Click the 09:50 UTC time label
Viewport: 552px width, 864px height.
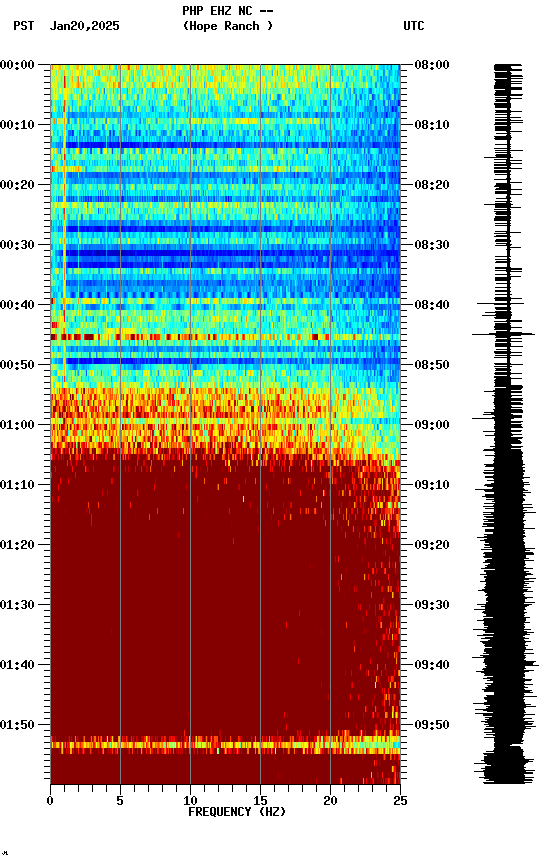click(432, 725)
